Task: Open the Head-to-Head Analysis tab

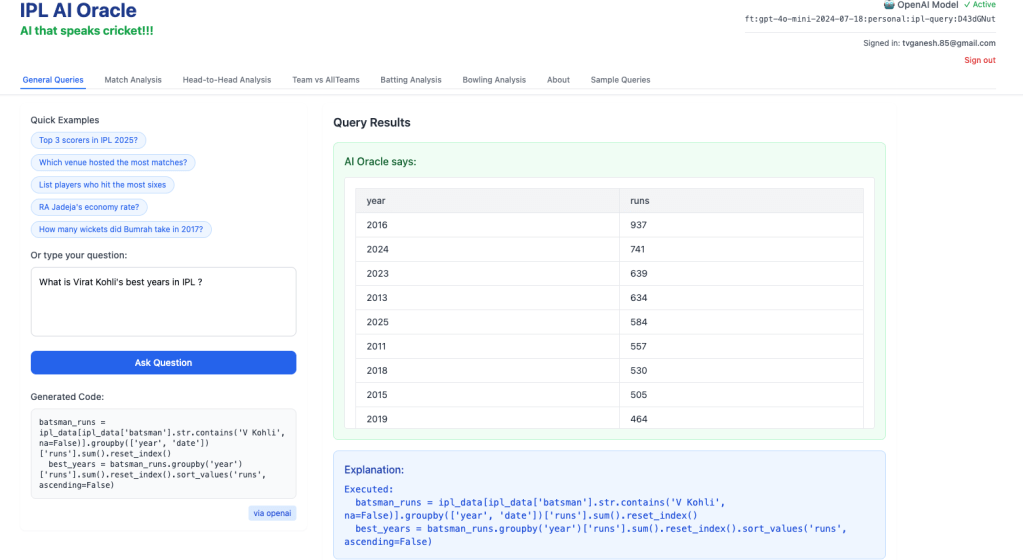Action: (x=226, y=80)
